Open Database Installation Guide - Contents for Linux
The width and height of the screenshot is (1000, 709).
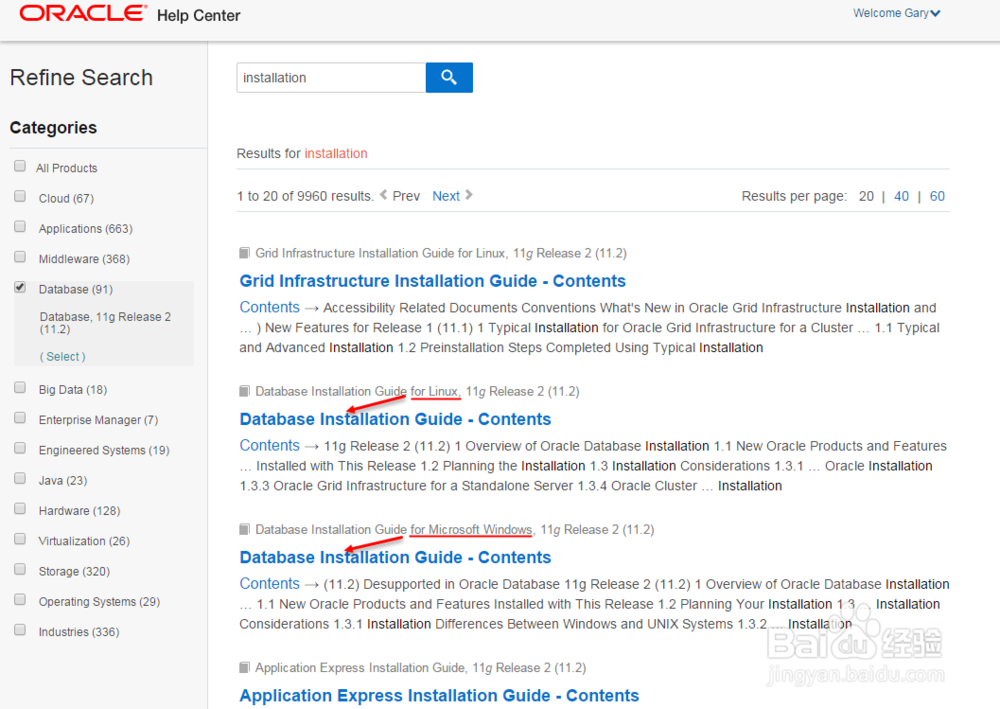pos(395,420)
